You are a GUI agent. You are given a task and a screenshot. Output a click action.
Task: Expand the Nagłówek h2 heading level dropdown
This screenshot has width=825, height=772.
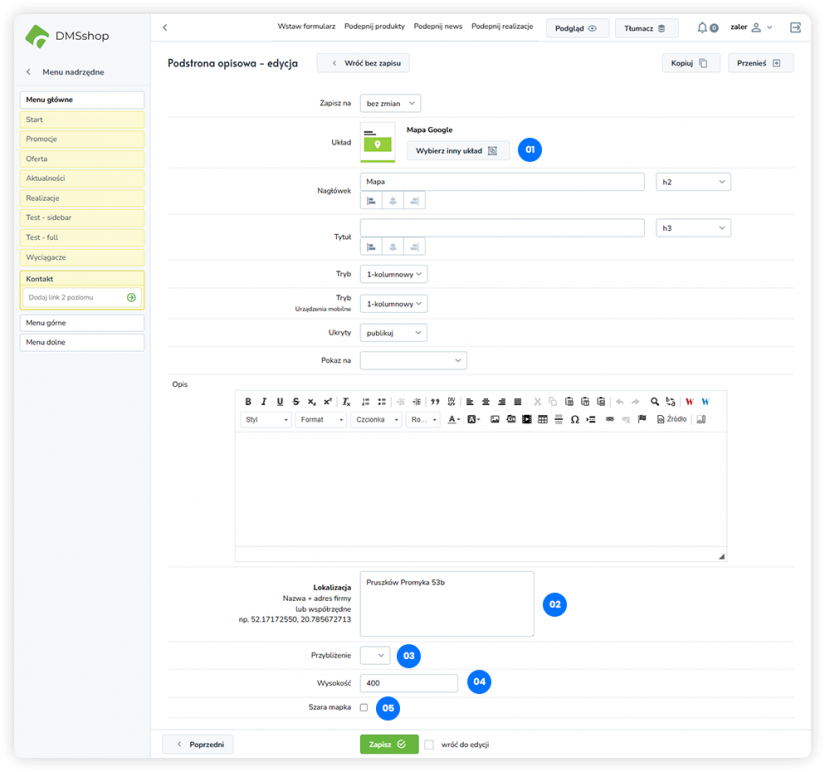coord(693,182)
